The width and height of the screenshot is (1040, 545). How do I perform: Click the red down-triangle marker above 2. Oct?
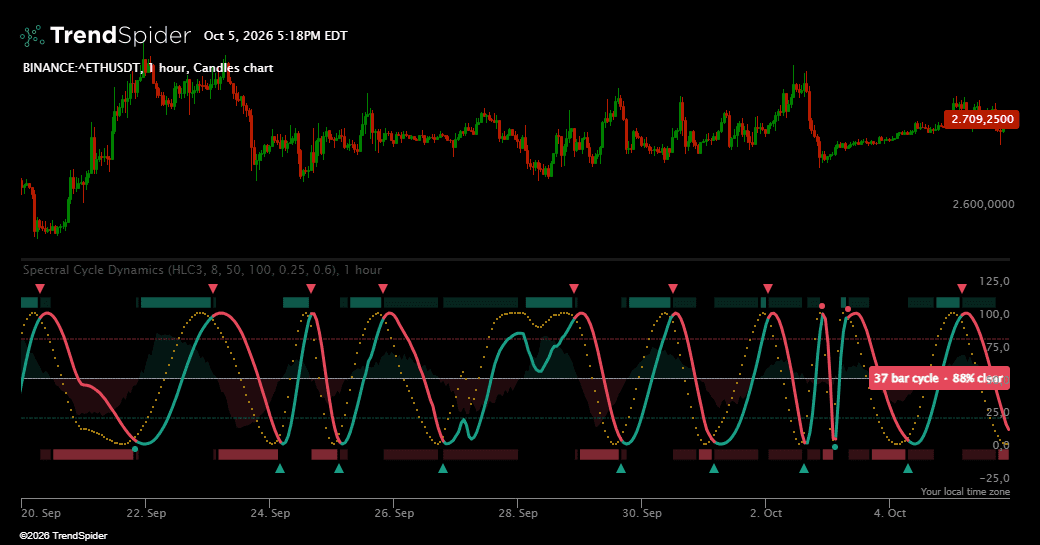tap(767, 288)
